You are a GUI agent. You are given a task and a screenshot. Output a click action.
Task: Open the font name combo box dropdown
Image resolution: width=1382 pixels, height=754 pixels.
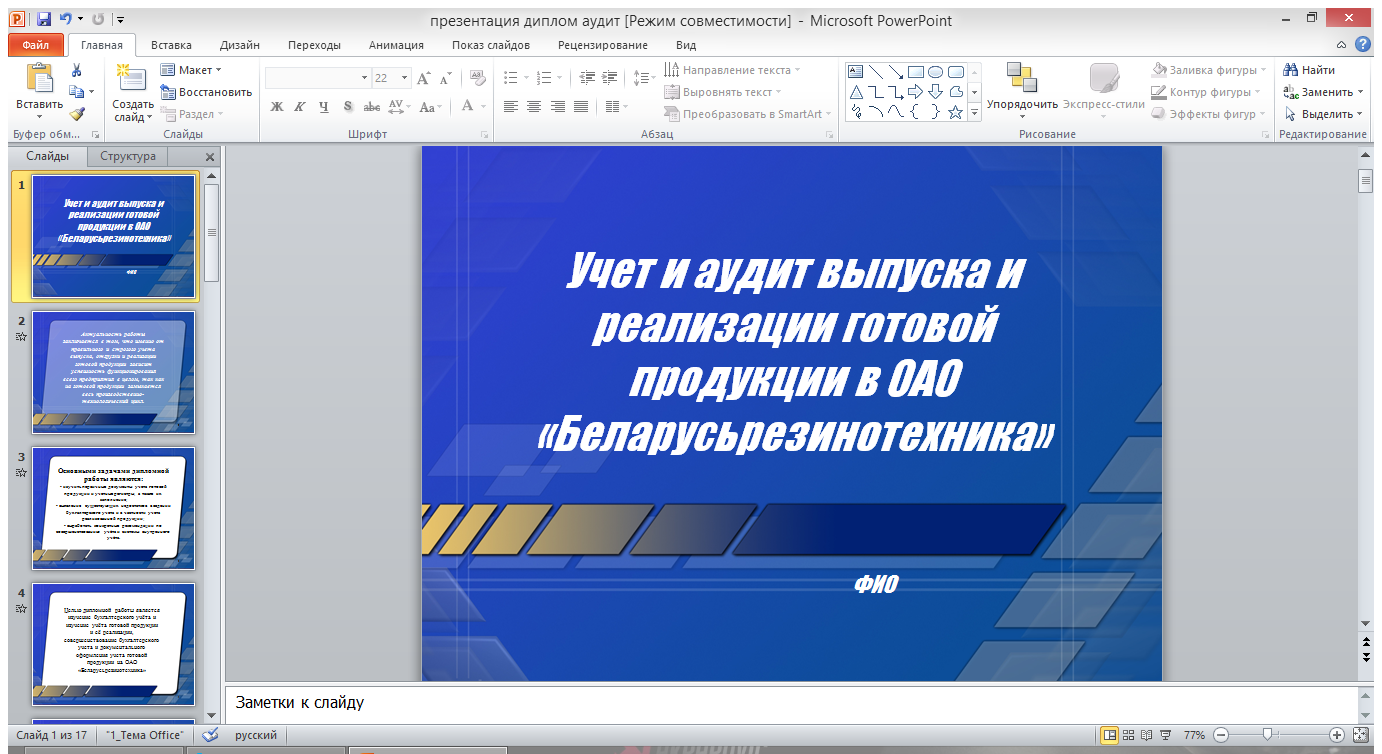pyautogui.click(x=364, y=78)
